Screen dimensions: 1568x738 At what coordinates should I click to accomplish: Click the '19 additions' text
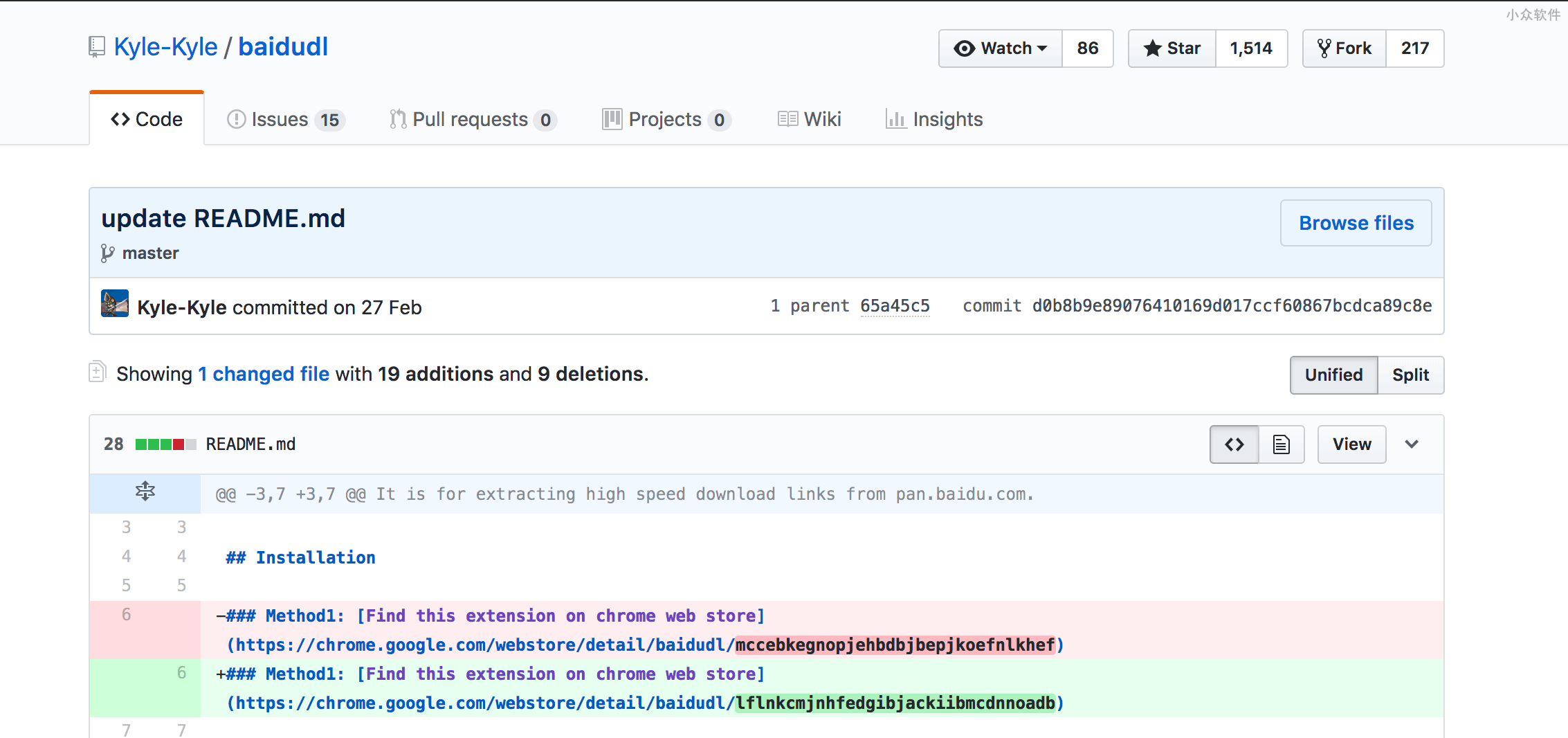pos(435,374)
